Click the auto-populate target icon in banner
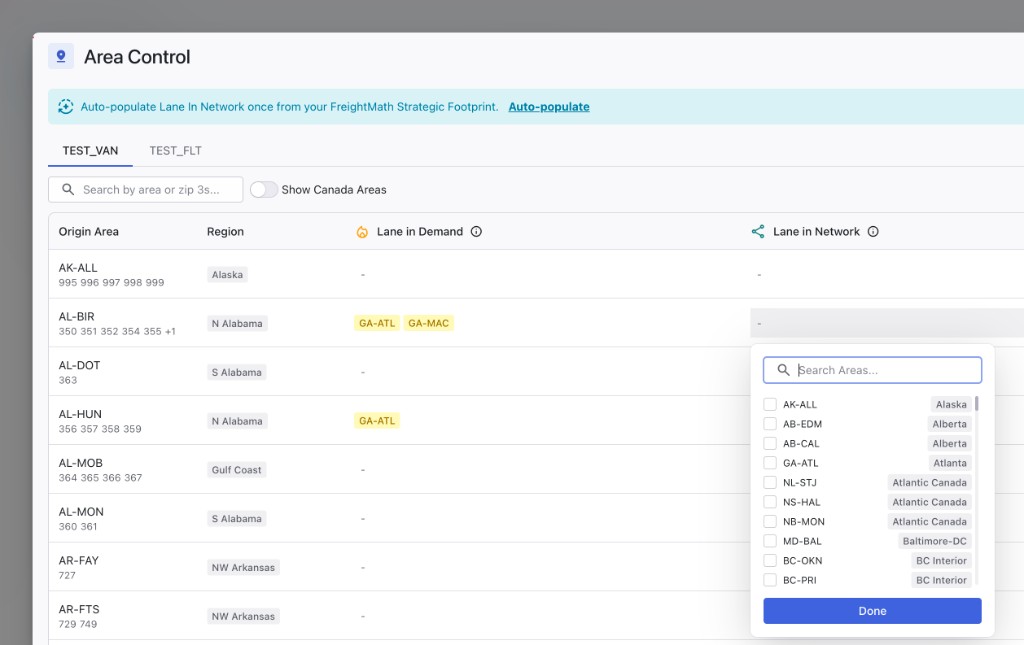The width and height of the screenshot is (1024, 645). tap(65, 106)
